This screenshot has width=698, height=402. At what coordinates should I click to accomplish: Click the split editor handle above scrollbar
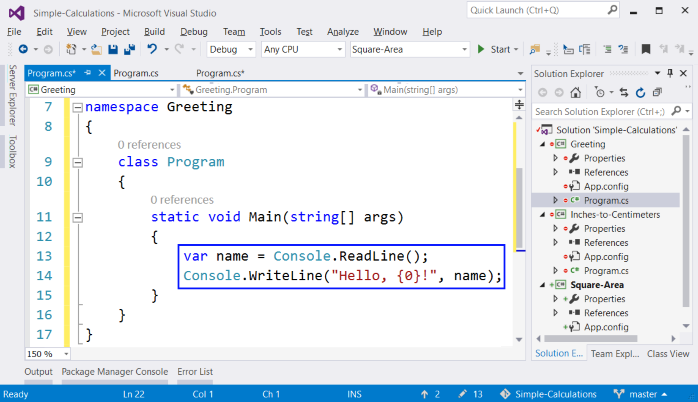(x=519, y=105)
